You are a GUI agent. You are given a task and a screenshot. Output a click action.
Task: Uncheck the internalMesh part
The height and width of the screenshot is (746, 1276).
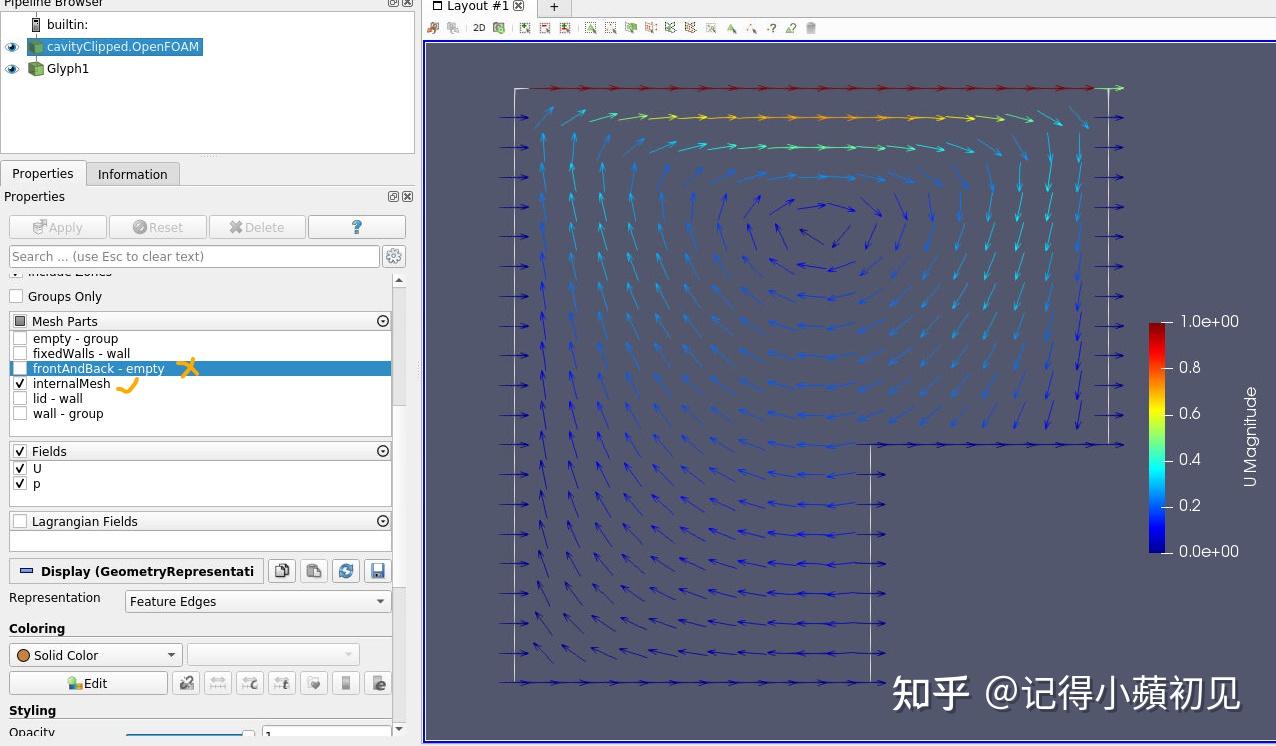tap(20, 383)
